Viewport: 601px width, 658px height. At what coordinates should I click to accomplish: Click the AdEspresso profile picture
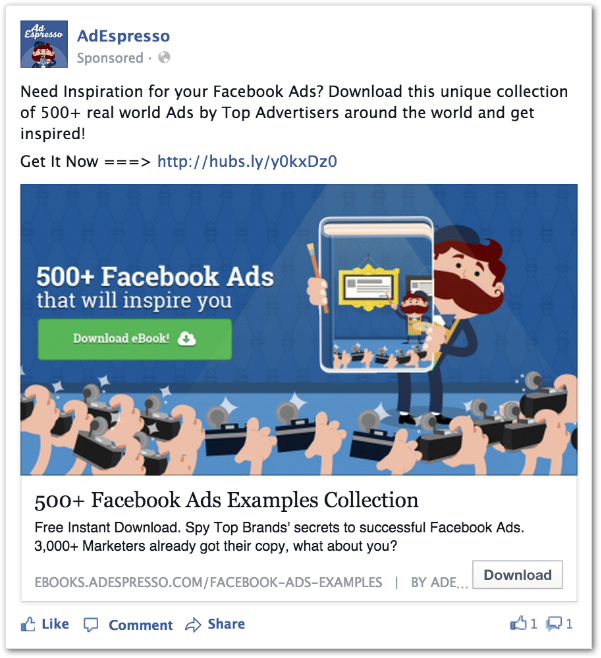[x=44, y=44]
